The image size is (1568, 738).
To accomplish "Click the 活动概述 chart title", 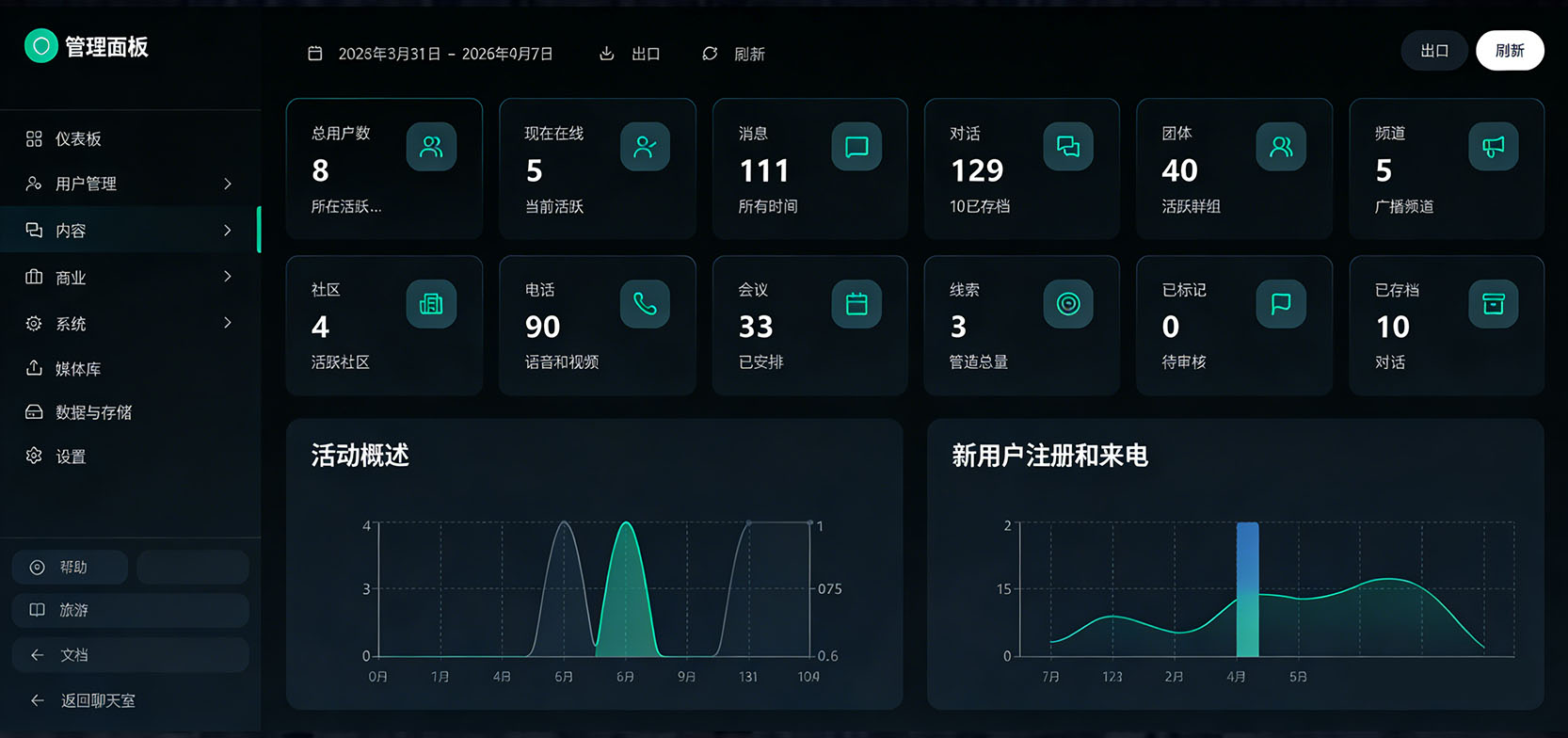I will point(360,456).
